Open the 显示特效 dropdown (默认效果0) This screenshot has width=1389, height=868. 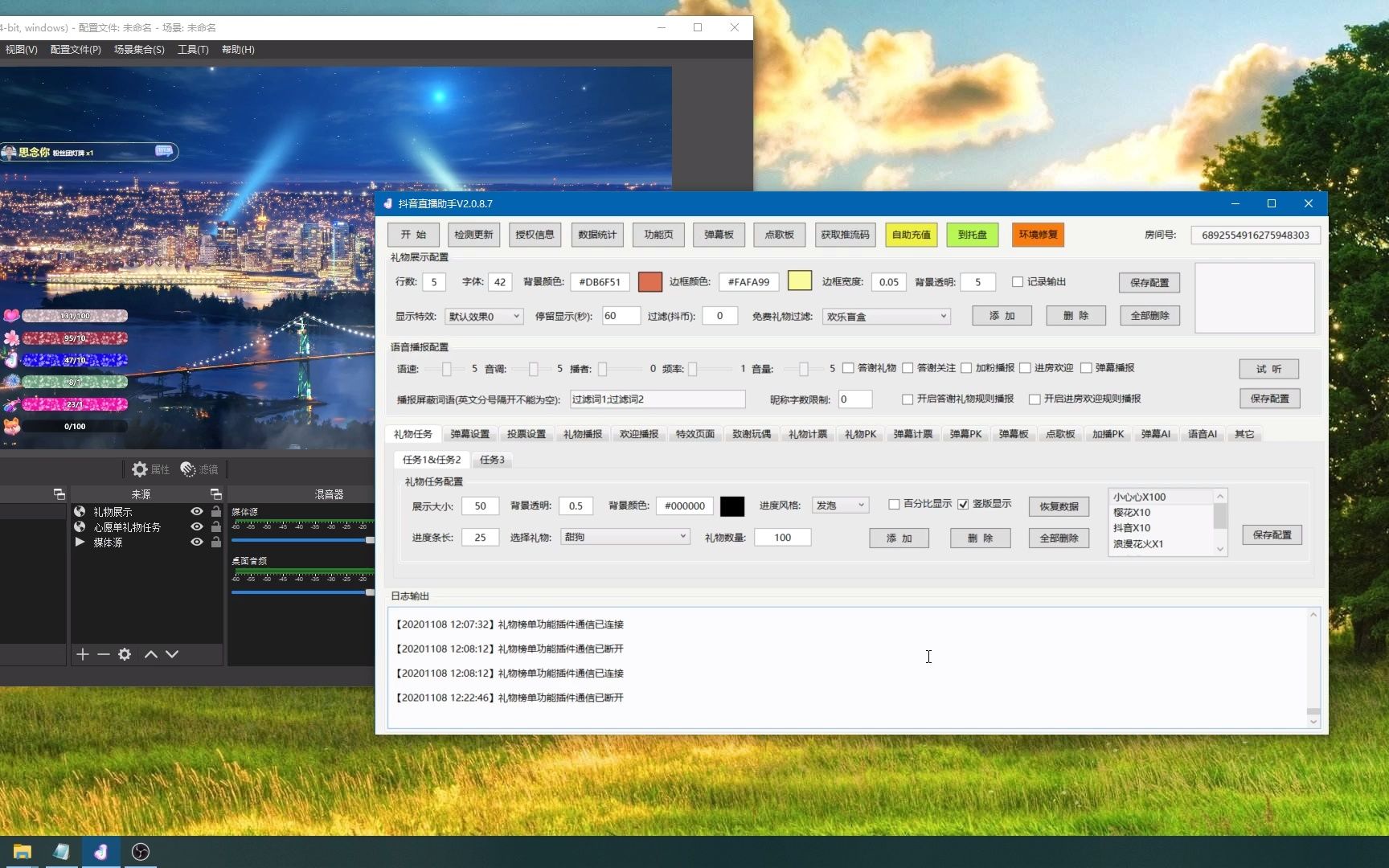pyautogui.click(x=484, y=317)
